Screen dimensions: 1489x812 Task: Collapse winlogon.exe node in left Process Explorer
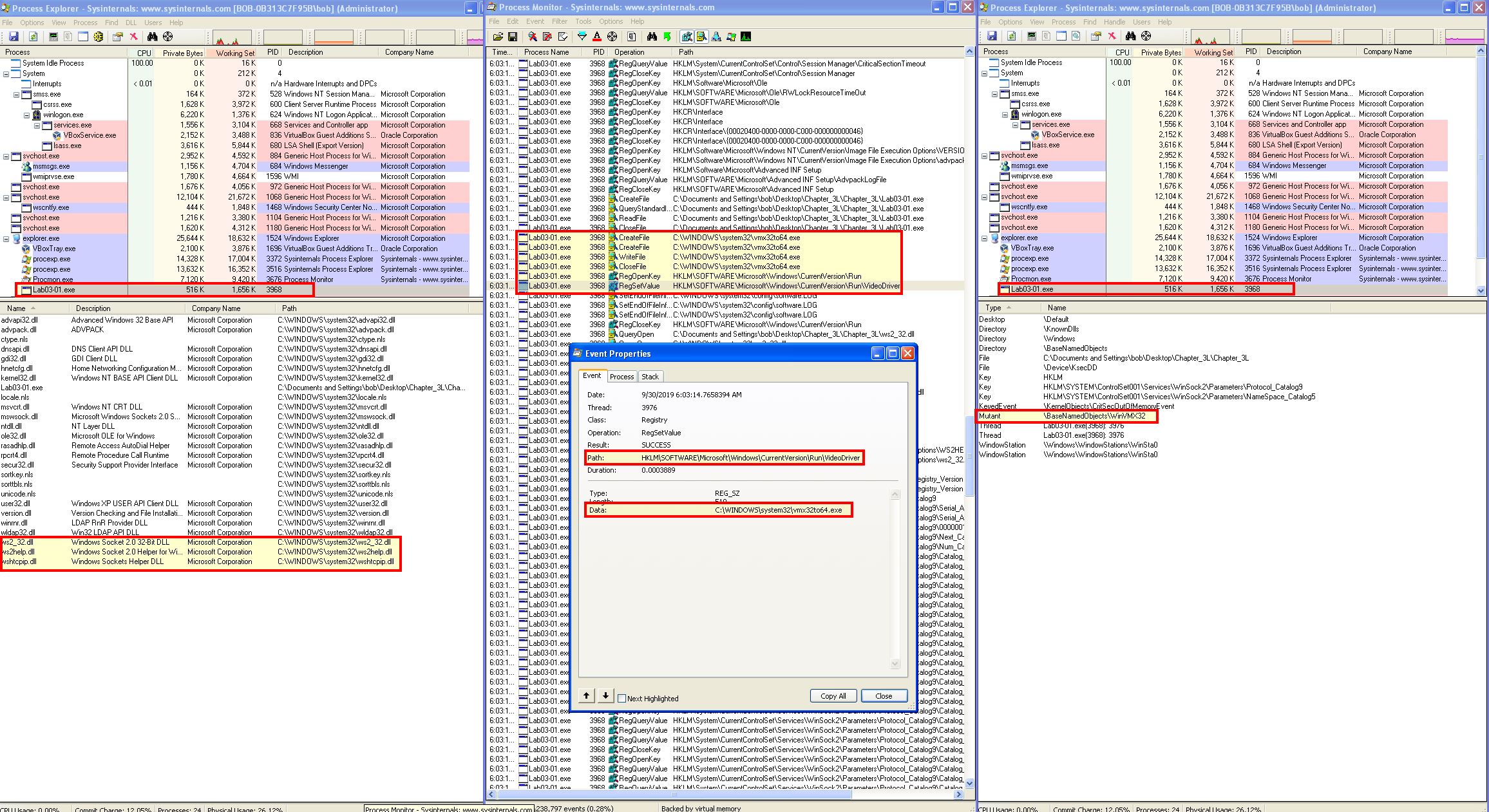click(27, 115)
